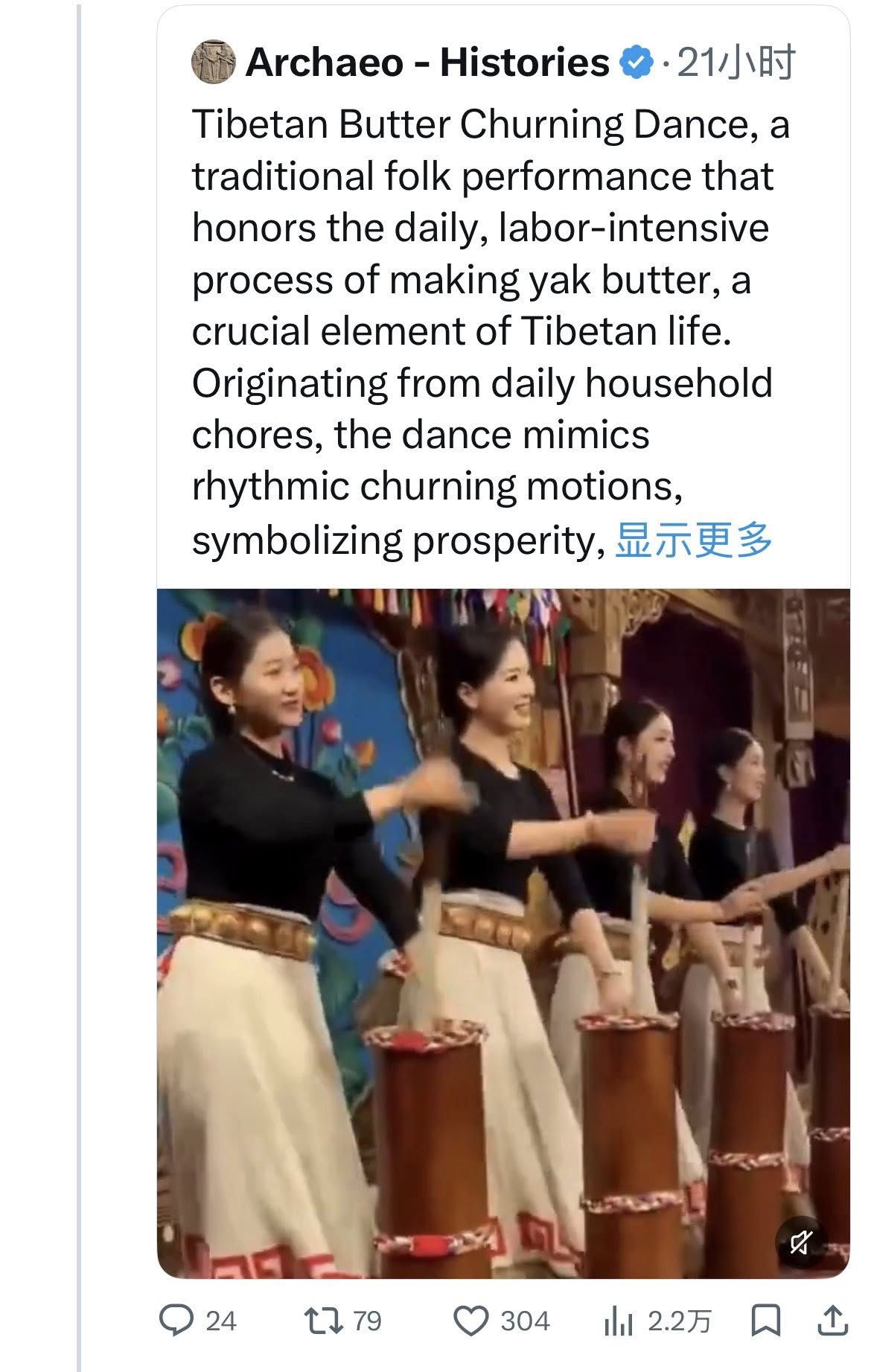This screenshot has height=1372, width=871.
Task: Click the reply speech bubble icon
Action: pos(177,1321)
